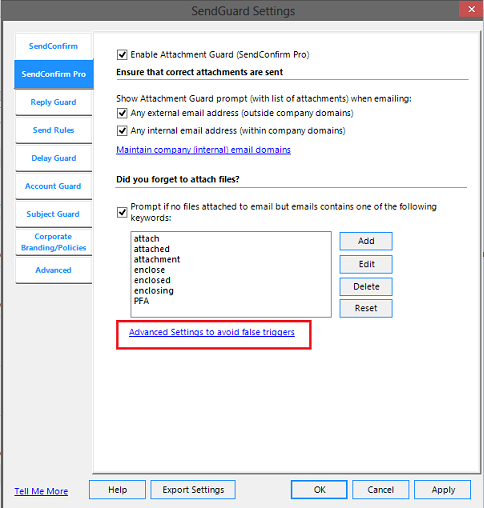The image size is (484, 508).
Task: Select the 'PFA' keyword in list
Action: point(141,301)
